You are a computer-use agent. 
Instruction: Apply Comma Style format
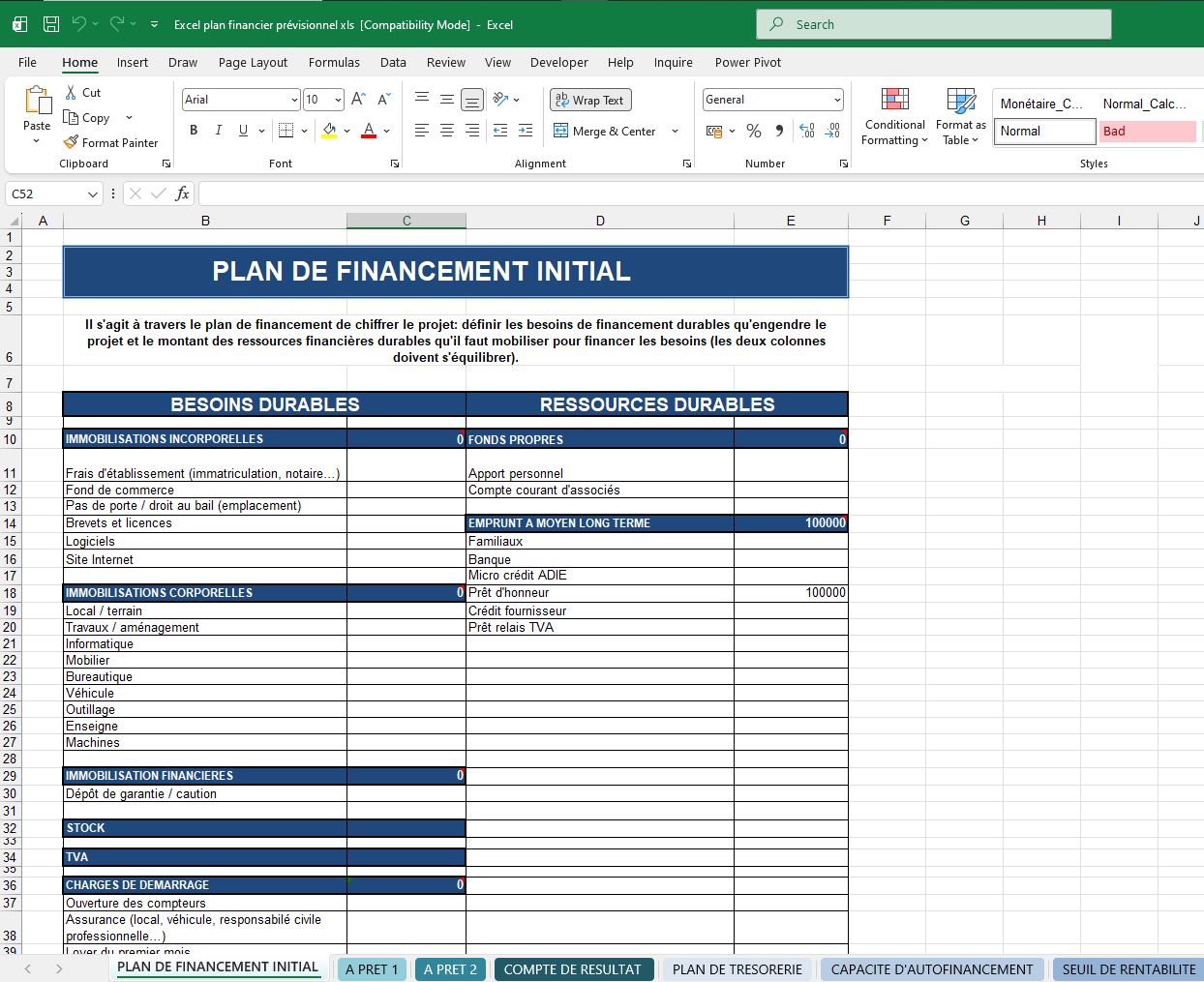coord(780,131)
